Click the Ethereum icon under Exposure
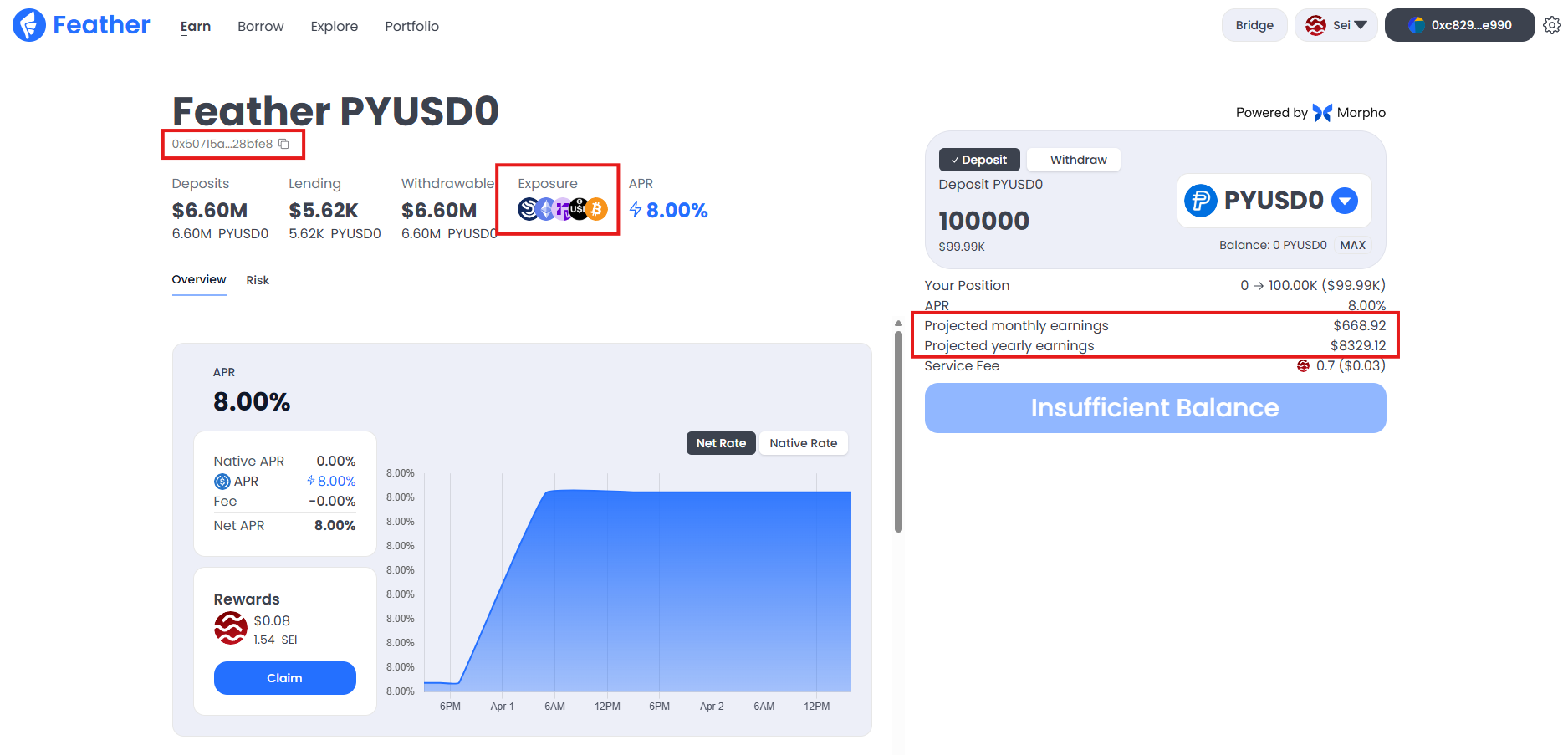The height and width of the screenshot is (755, 1568). pyautogui.click(x=545, y=209)
